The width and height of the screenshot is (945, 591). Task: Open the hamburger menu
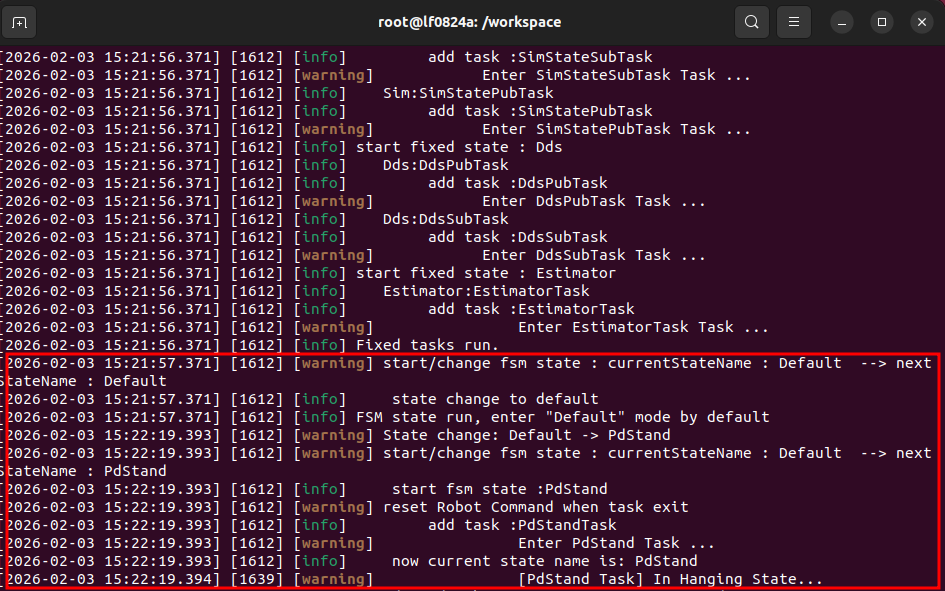coord(793,21)
